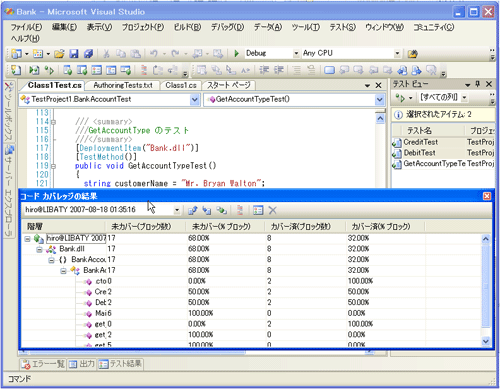The image size is (500, 389).
Task: Open the TestProject1.BankAccountTest class dropdown
Action: click(195, 100)
